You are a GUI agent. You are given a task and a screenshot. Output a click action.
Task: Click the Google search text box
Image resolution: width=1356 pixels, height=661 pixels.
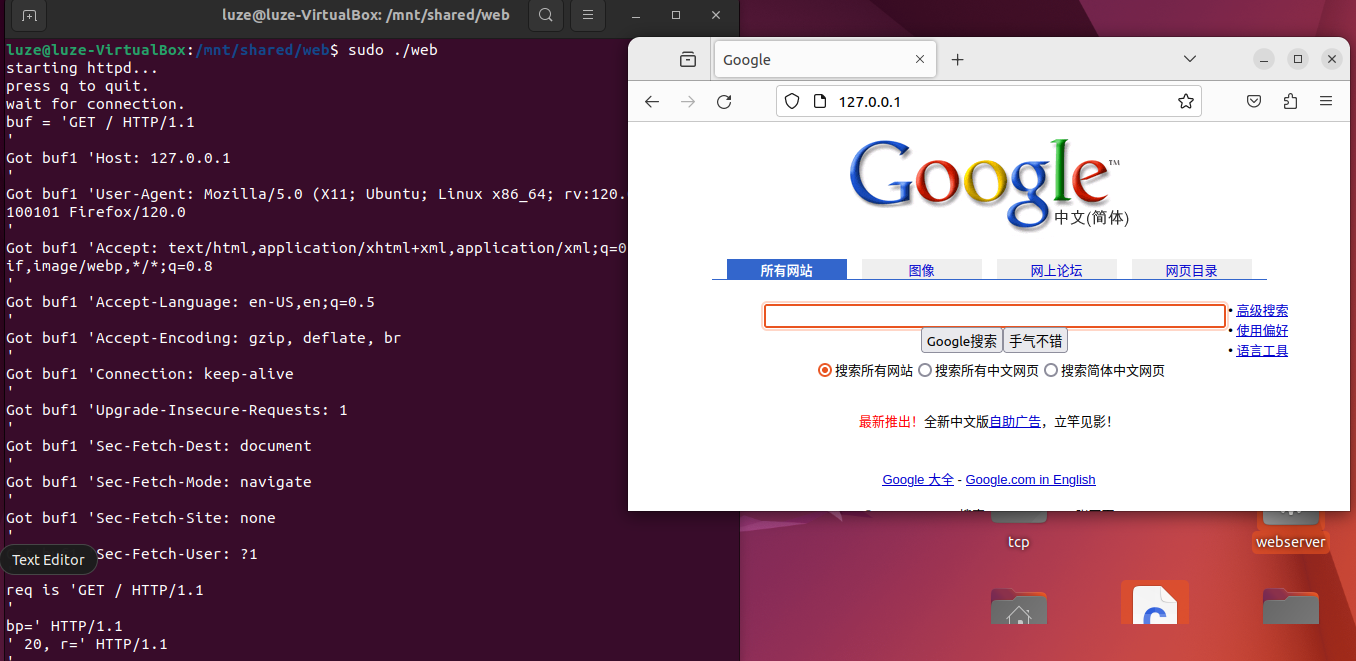(995, 316)
